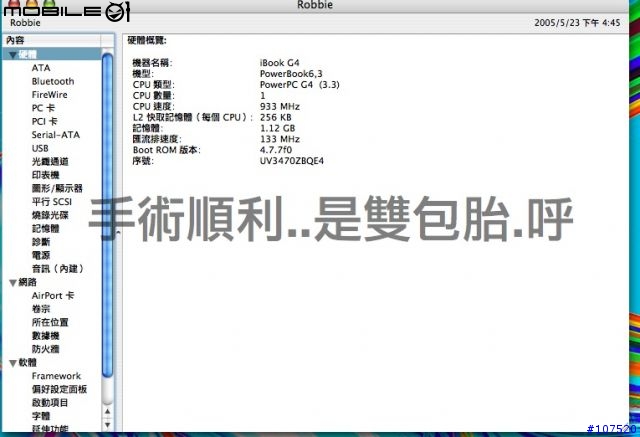
Task: Collapse the 硬體 hardware section triangle
Action: point(13,55)
